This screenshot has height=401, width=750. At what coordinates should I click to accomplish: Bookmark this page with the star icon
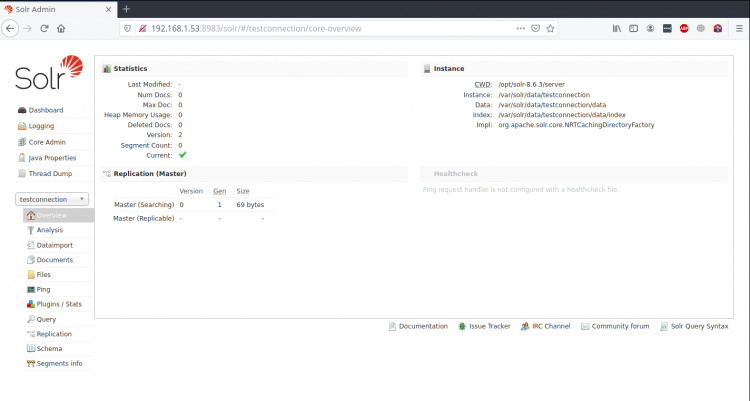(550, 28)
